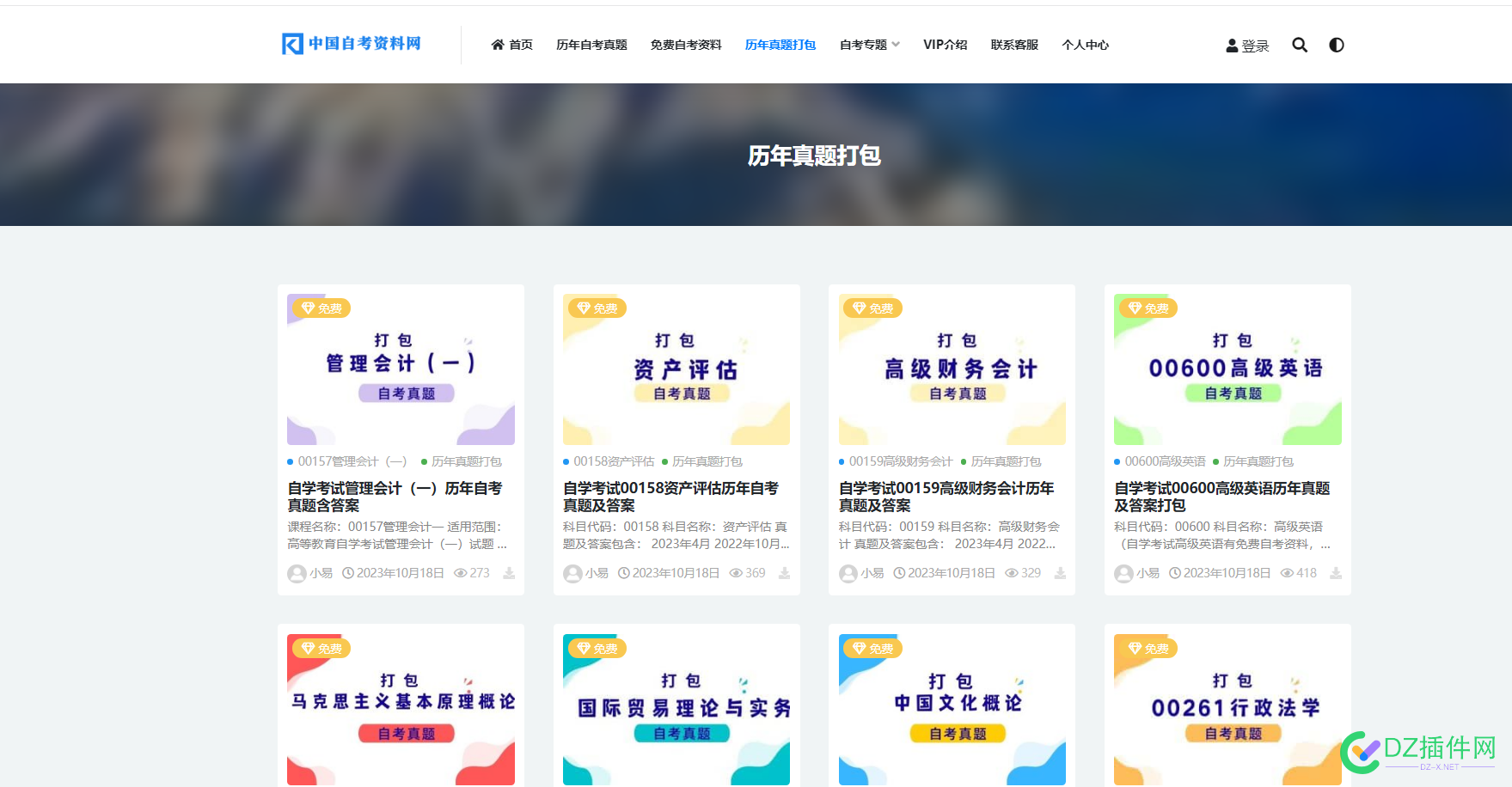This screenshot has height=787, width=1512.
Task: Open 国际贸易理论与实务 thumbnail
Action: point(676,710)
